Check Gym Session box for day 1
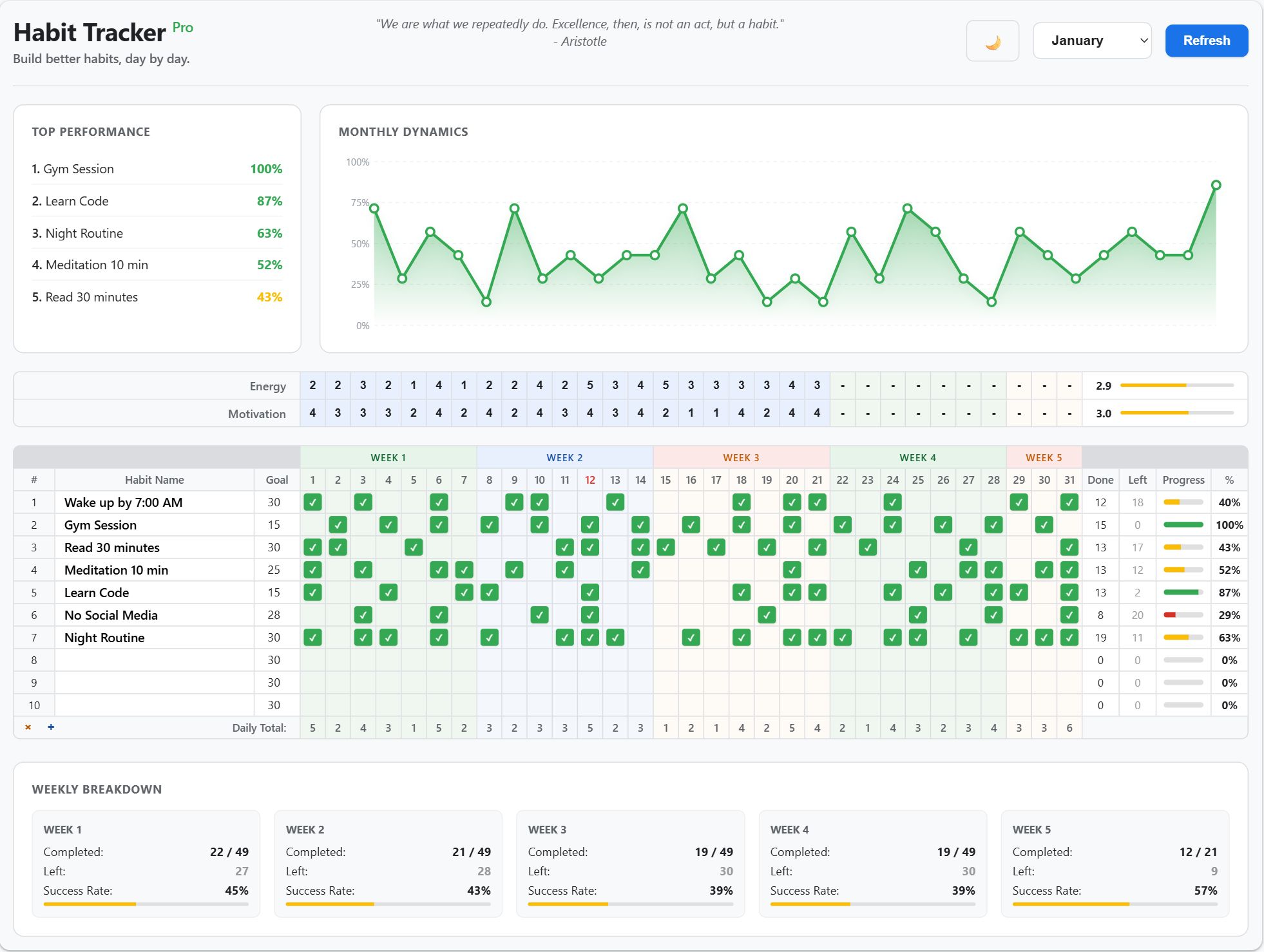Viewport: 1264px width, 952px height. point(312,525)
